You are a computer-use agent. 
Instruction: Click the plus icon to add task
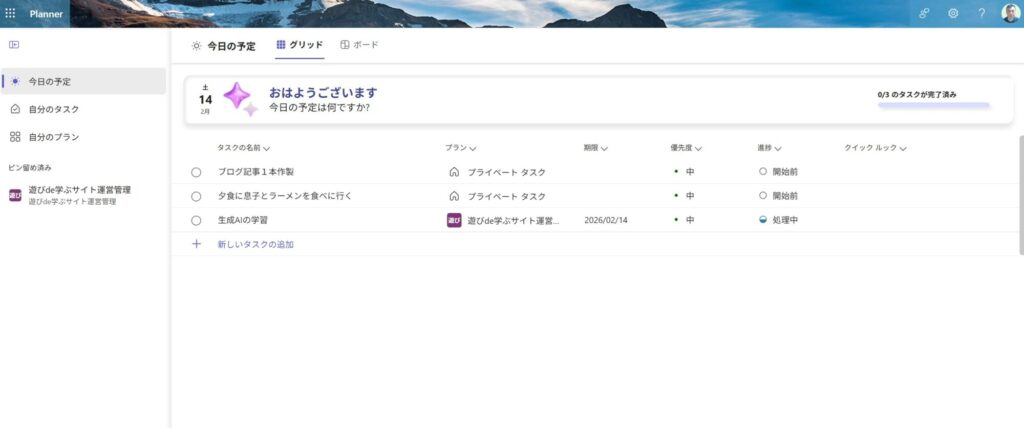coord(196,244)
